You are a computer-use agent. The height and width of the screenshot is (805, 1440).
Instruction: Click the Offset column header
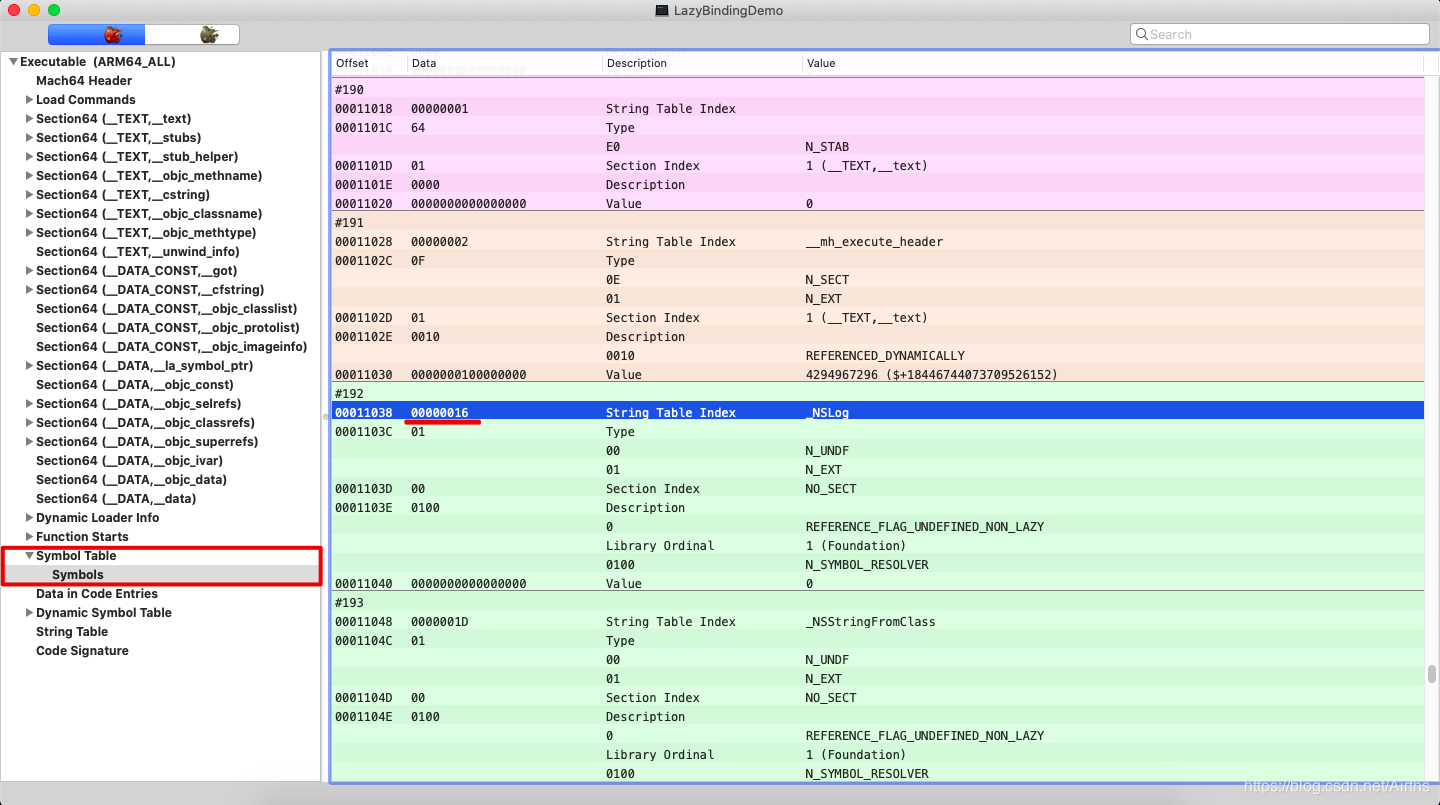[369, 63]
